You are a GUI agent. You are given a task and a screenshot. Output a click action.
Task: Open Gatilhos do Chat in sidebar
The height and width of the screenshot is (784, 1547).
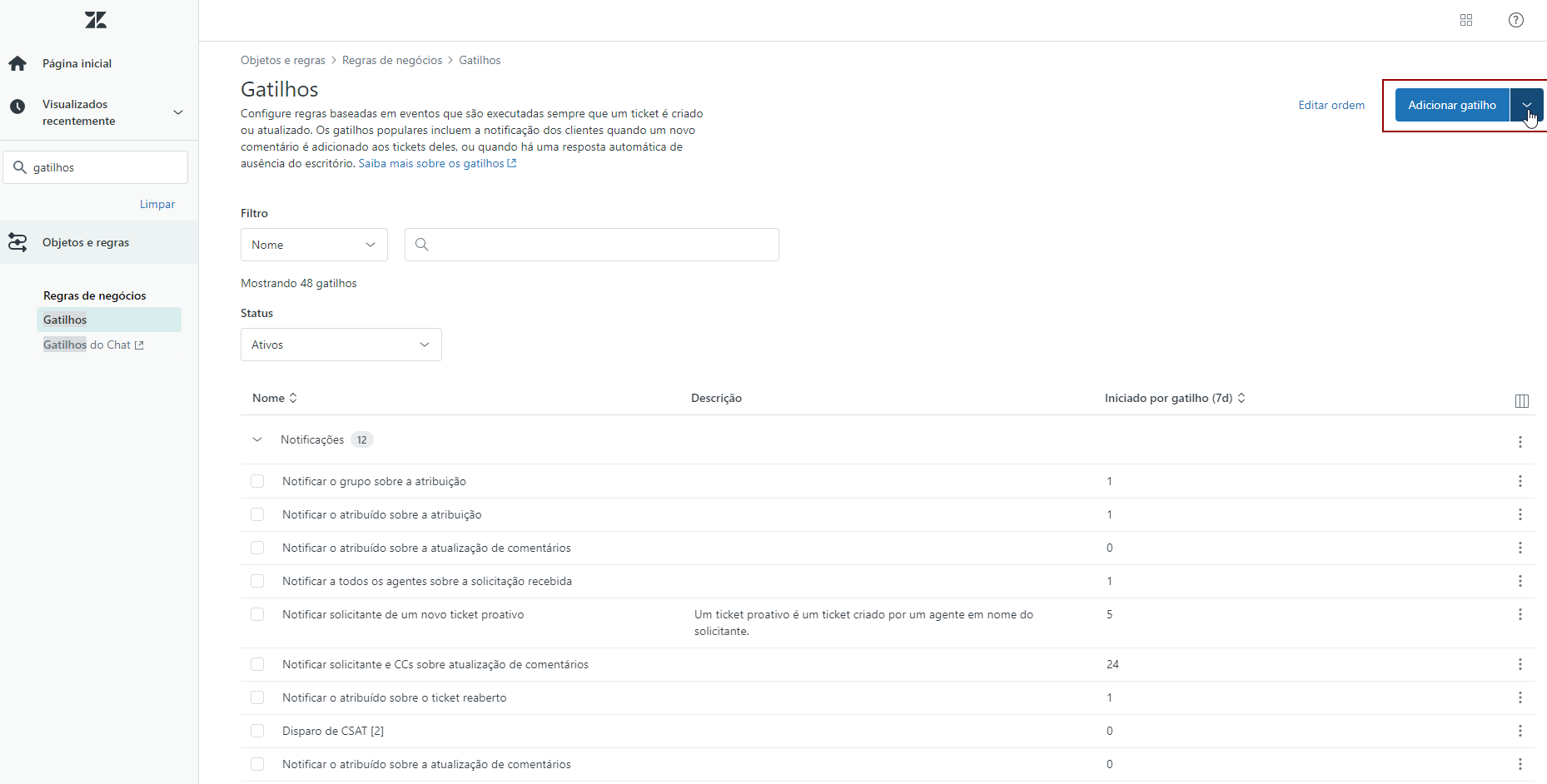click(x=92, y=345)
